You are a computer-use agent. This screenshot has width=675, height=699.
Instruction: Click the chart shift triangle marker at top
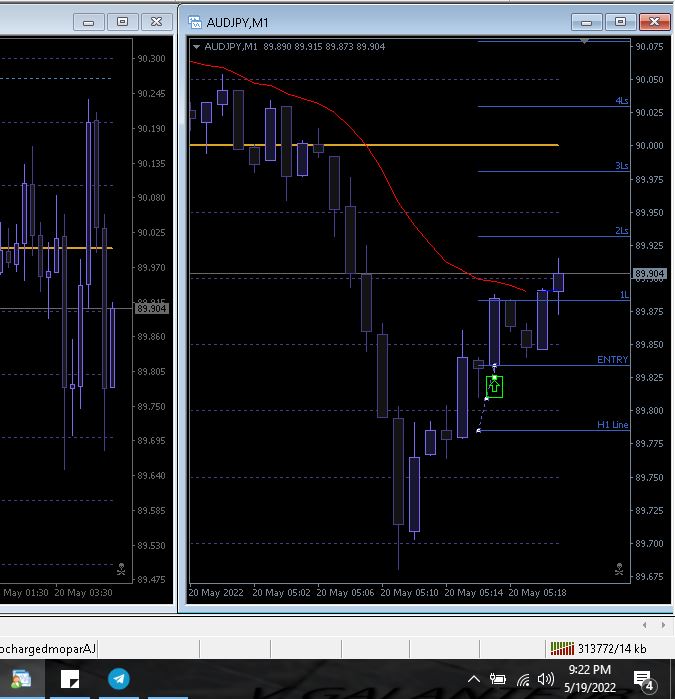[584, 41]
